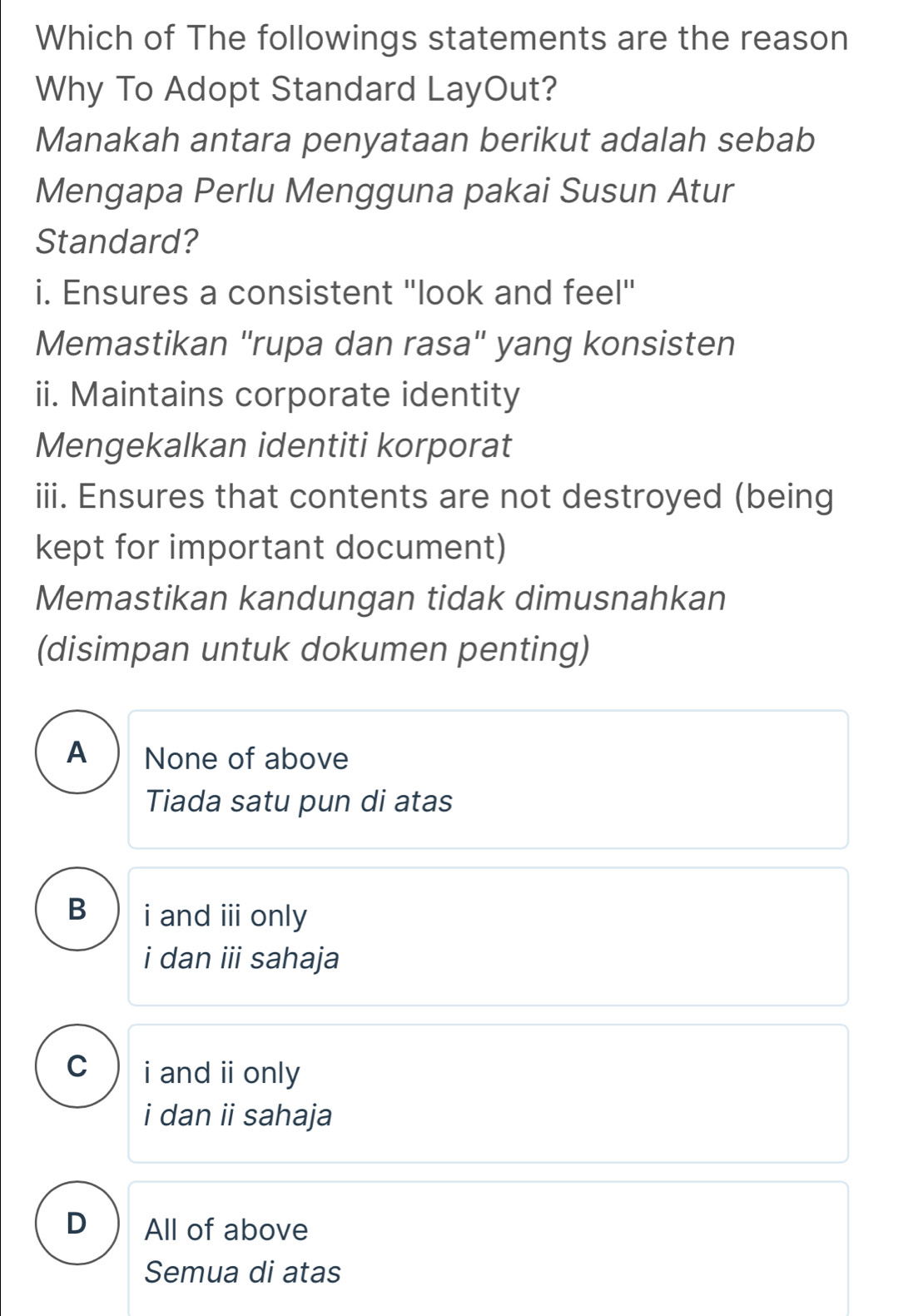
Task: Click the 'i dan ii sahaja' translation
Action: (x=238, y=1115)
